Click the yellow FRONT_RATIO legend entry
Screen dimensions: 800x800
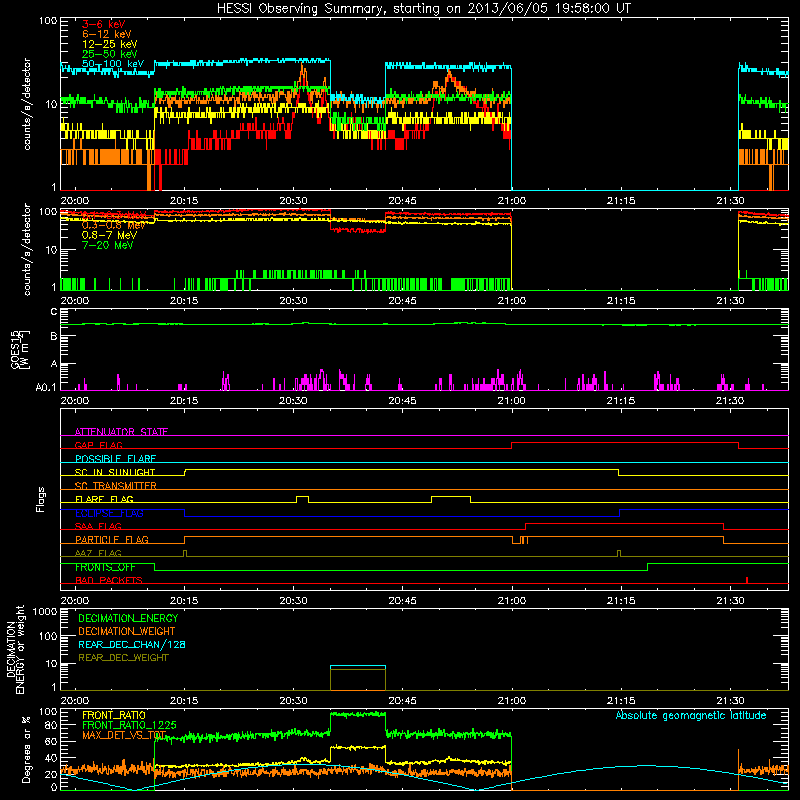coord(114,715)
